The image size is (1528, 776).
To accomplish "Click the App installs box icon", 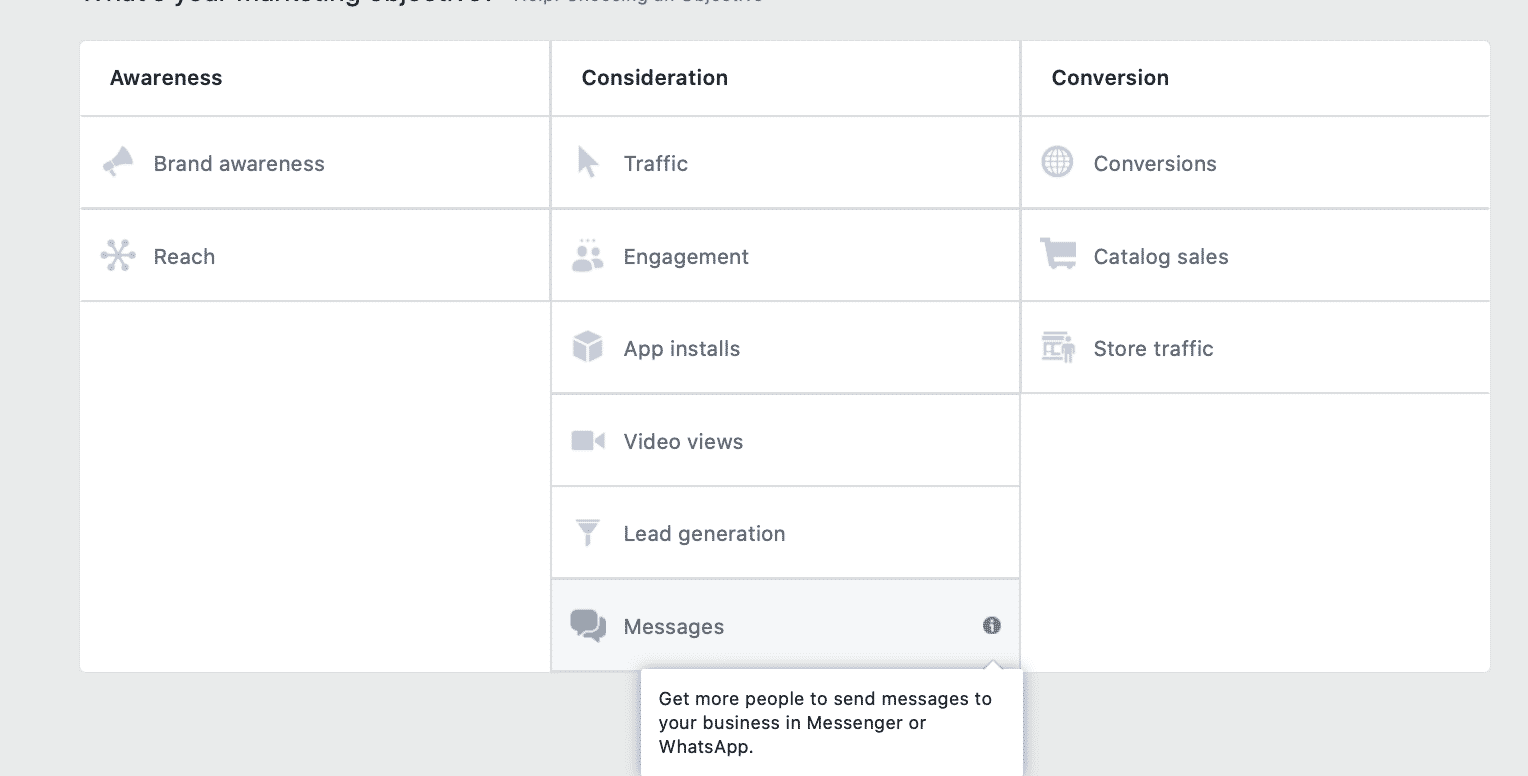I will pyautogui.click(x=588, y=348).
